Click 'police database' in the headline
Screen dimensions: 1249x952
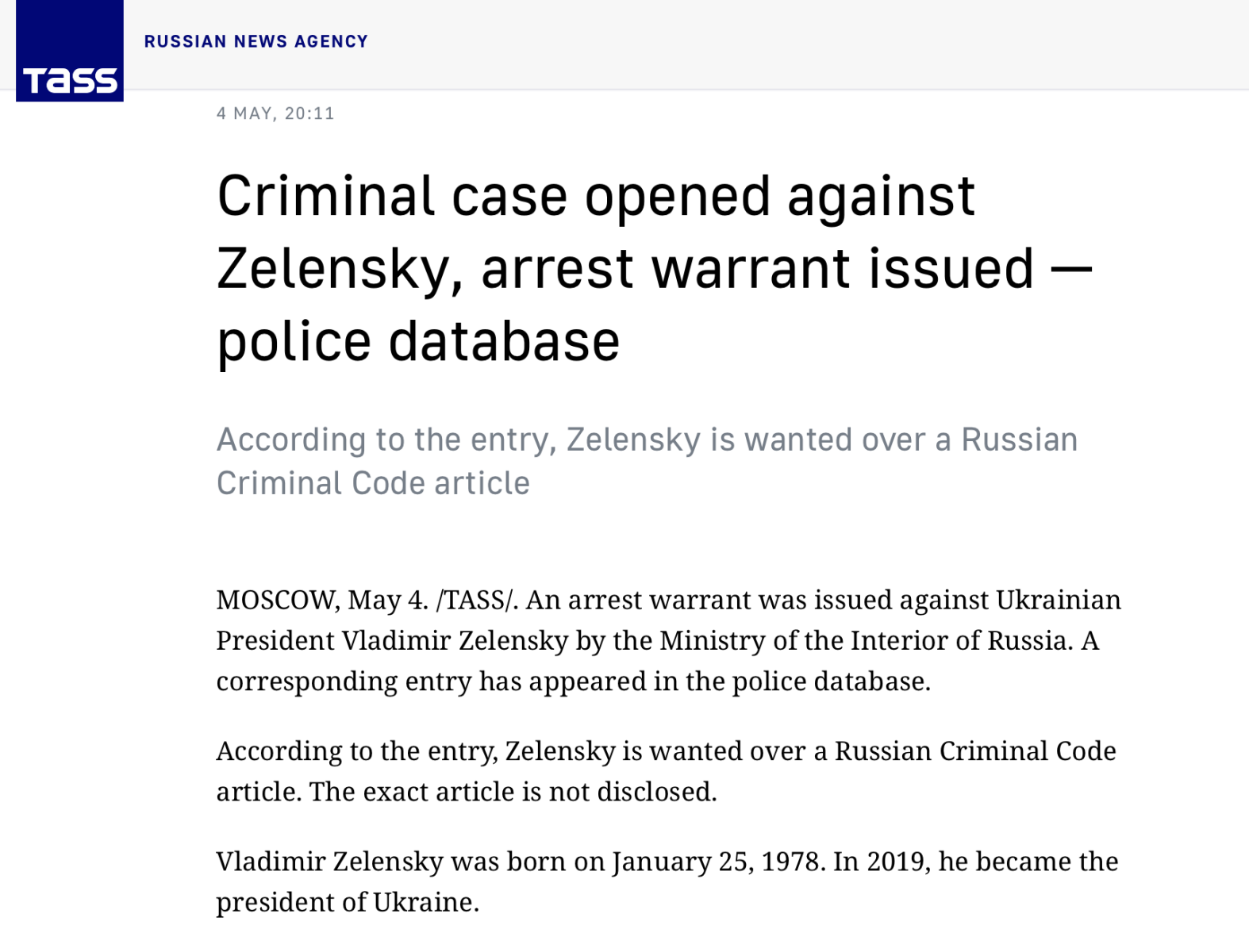pyautogui.click(x=418, y=341)
